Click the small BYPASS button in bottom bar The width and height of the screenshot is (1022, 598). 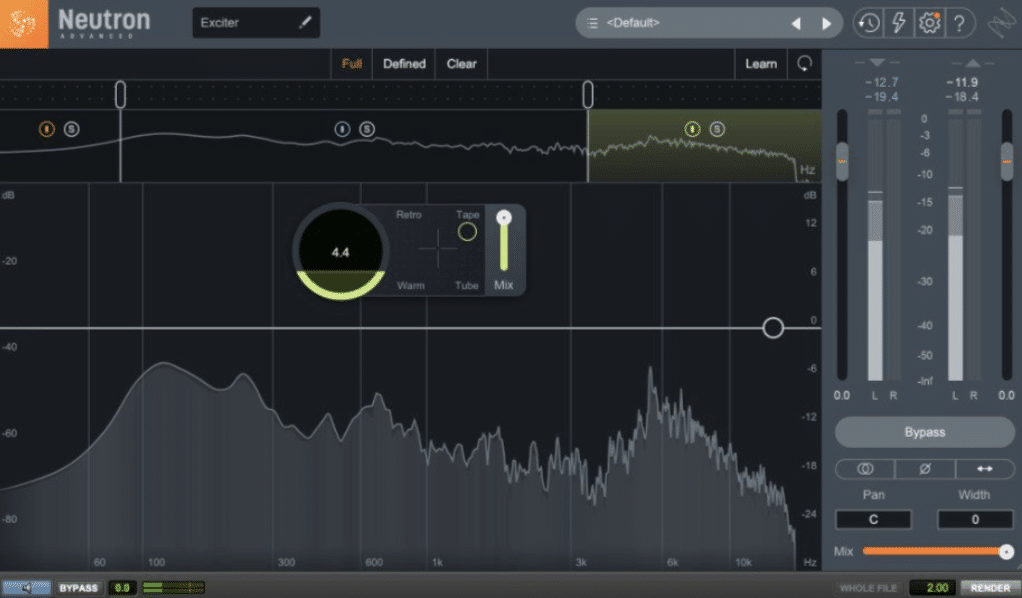78,588
